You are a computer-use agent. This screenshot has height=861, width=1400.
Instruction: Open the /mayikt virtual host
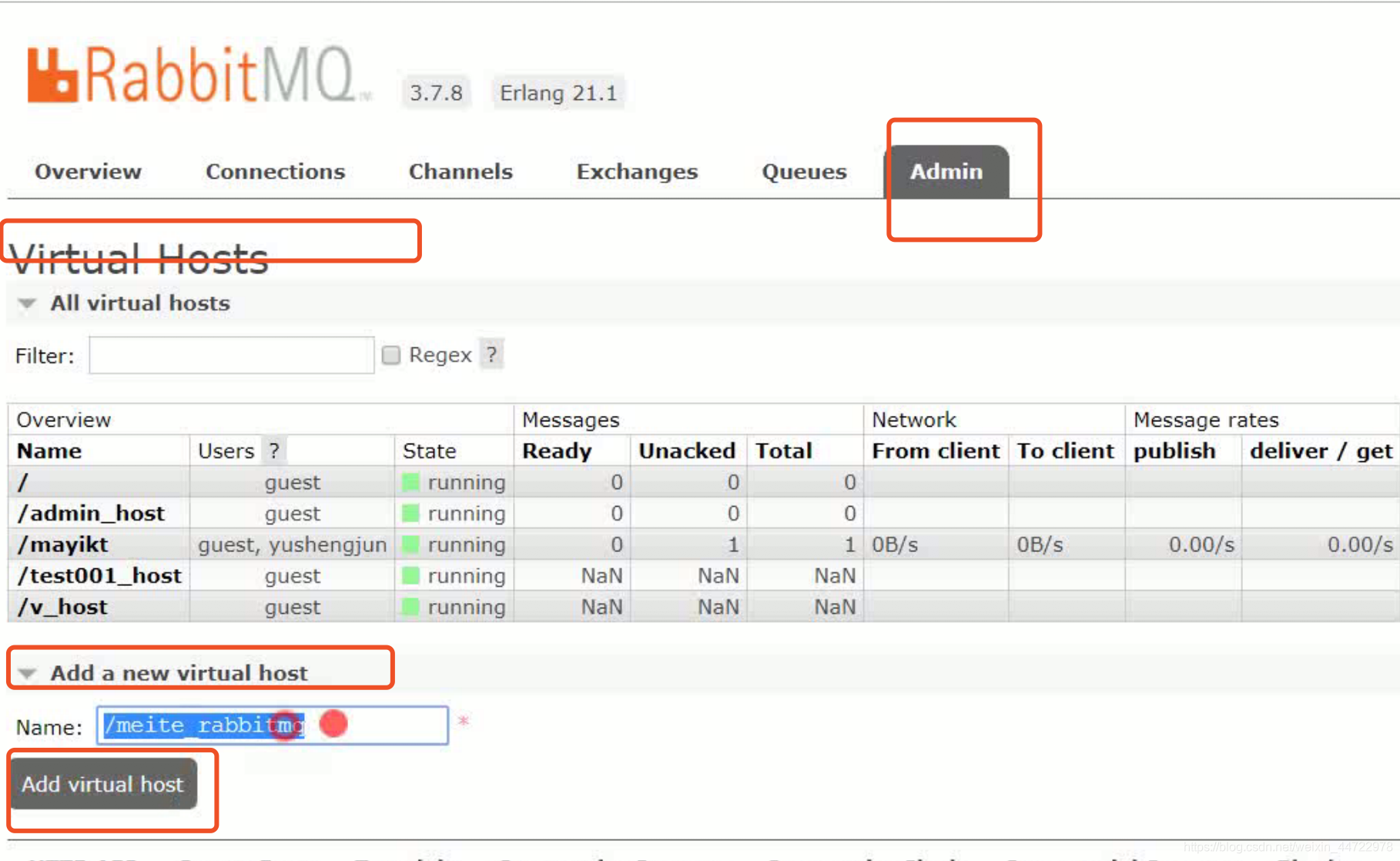[62, 545]
